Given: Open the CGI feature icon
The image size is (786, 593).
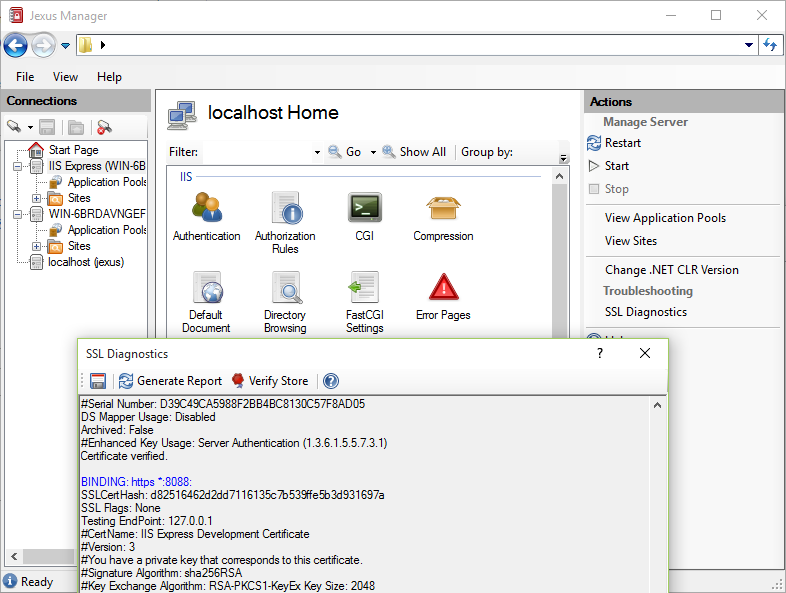Looking at the screenshot, I should tap(364, 217).
